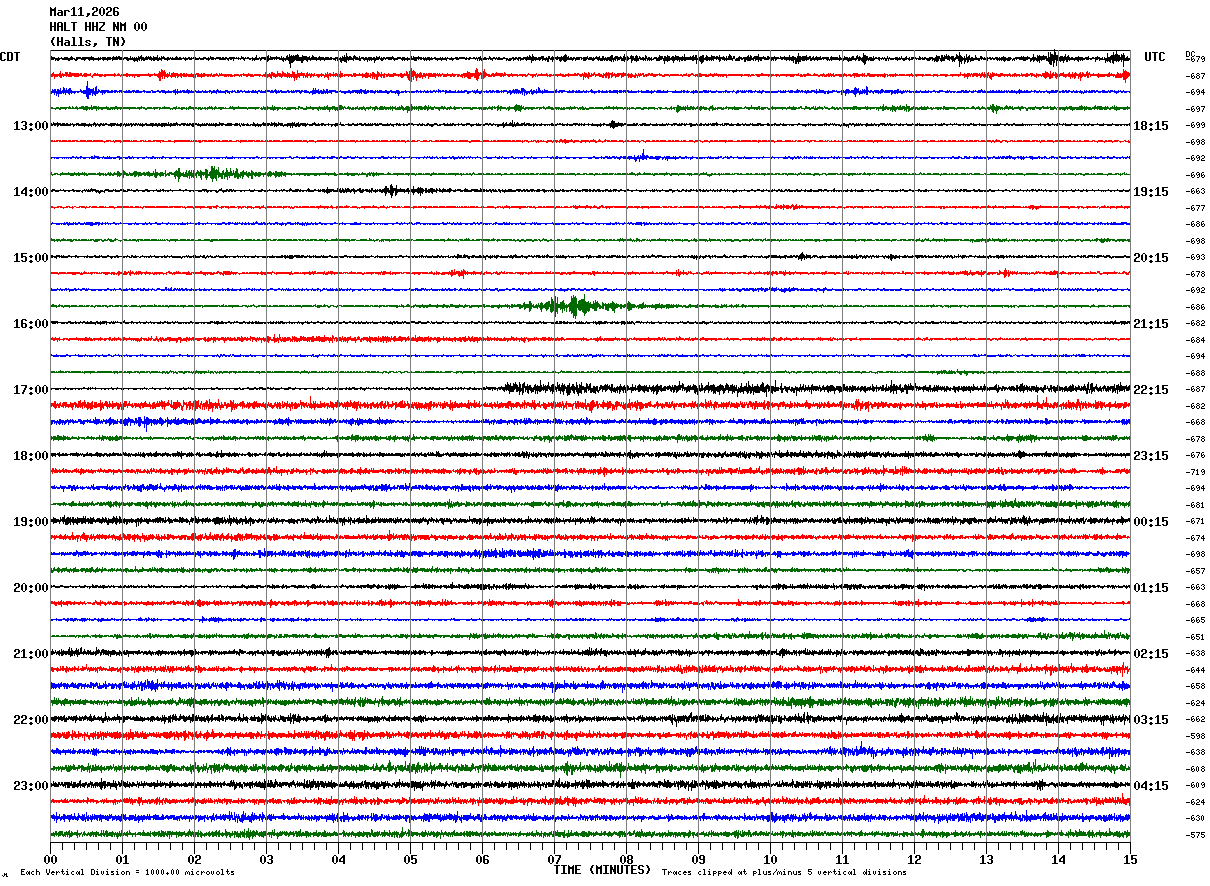
Task: Click minute tick label 09 on time axis
Action: coord(698,859)
